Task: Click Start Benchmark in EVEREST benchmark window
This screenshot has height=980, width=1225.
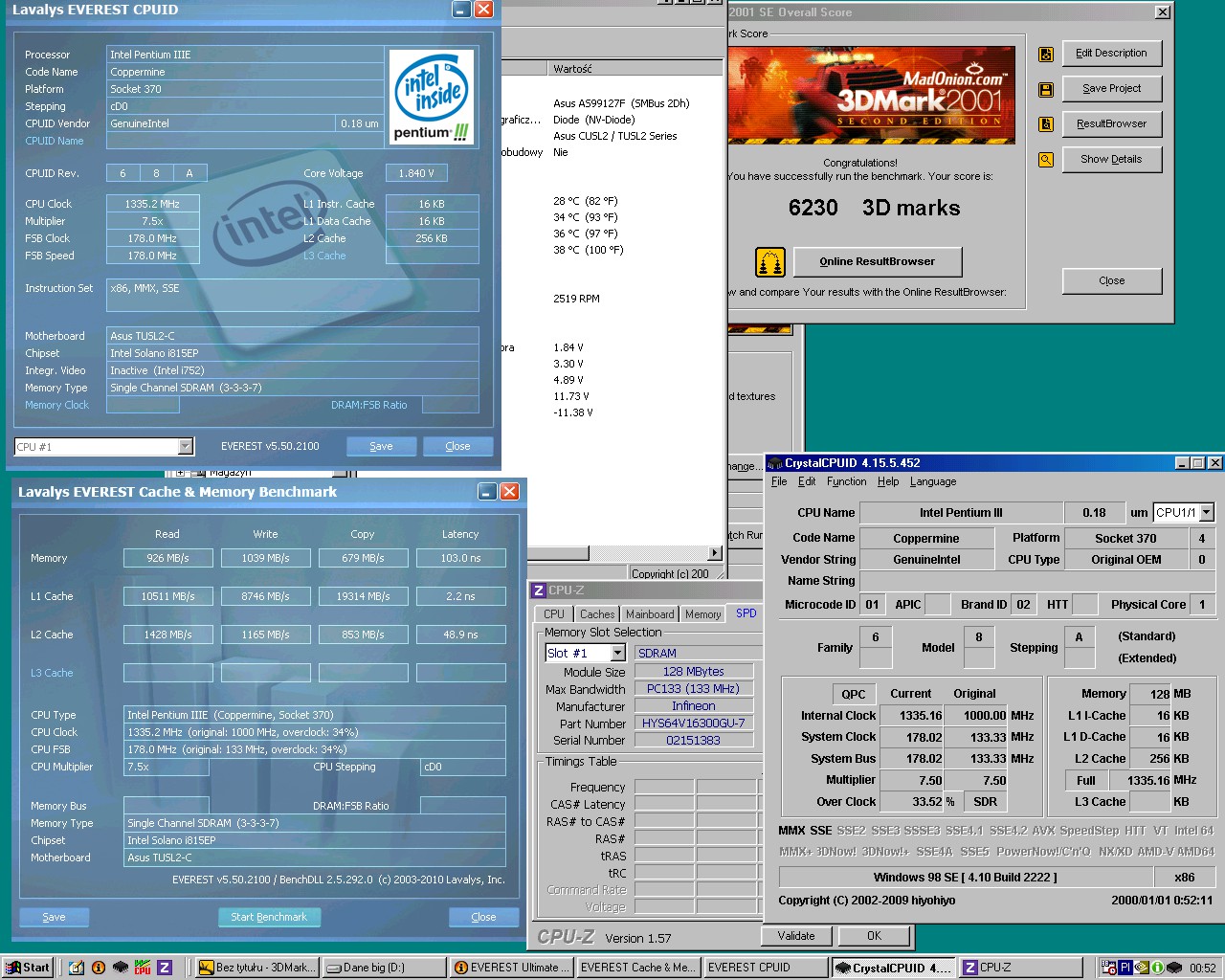Action: coord(269,917)
